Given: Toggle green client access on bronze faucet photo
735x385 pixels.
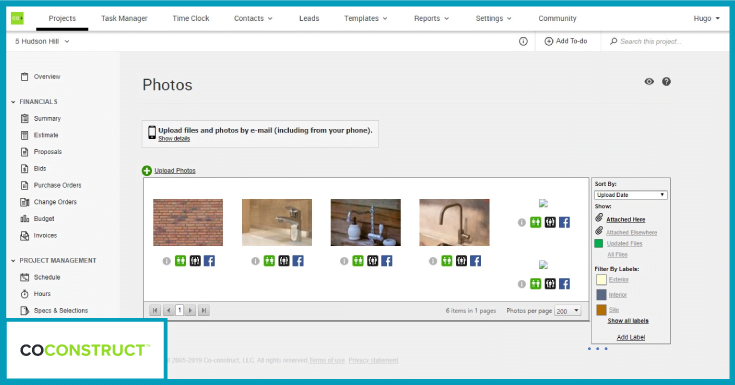Looking at the screenshot, I should tap(447, 261).
